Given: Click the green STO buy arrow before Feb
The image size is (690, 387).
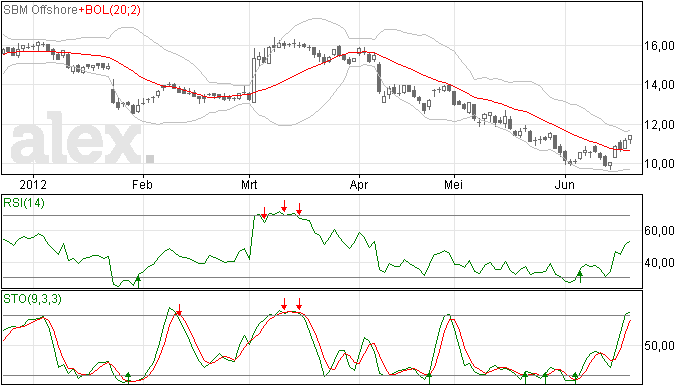Looking at the screenshot, I should (x=128, y=377).
